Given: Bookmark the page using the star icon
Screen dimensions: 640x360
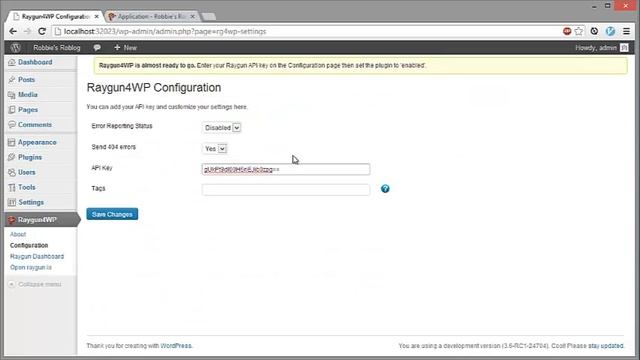Looking at the screenshot, I should pyautogui.click(x=579, y=31).
